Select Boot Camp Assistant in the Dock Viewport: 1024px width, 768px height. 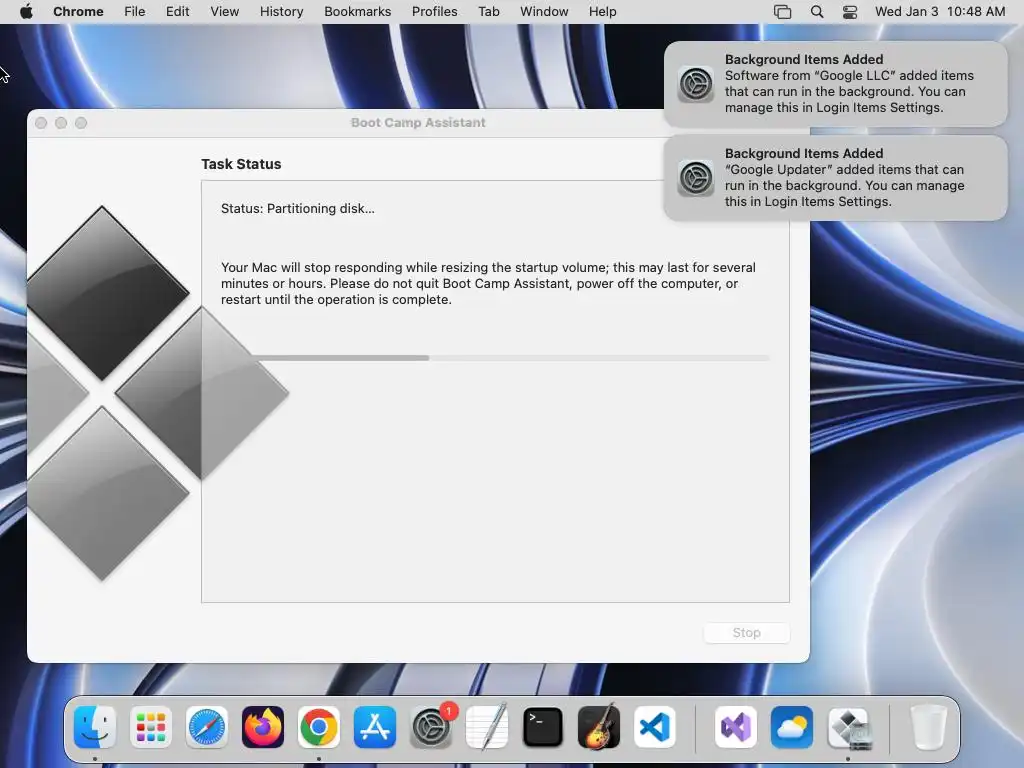tap(848, 727)
